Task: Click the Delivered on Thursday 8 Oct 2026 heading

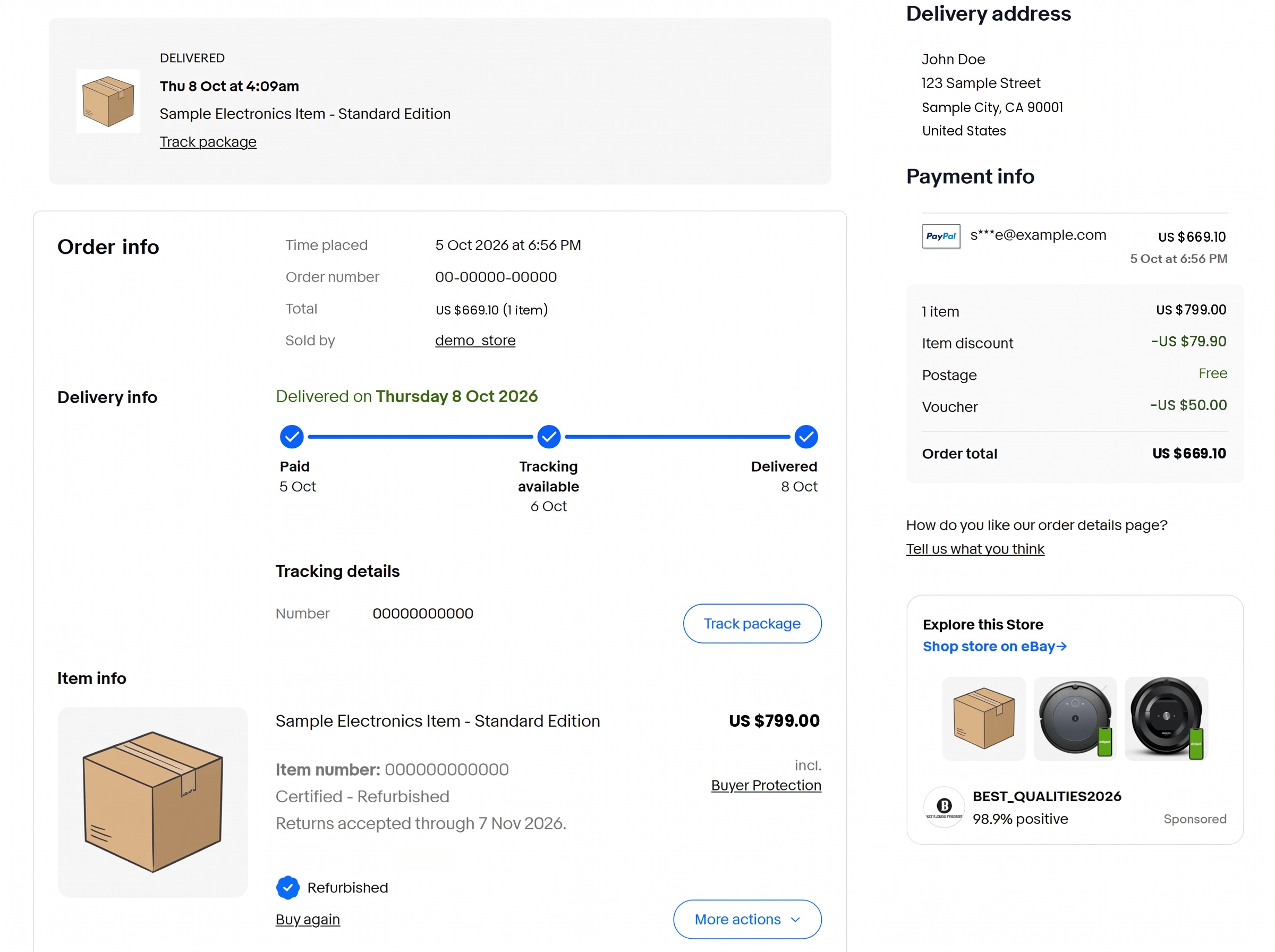Action: coord(406,396)
